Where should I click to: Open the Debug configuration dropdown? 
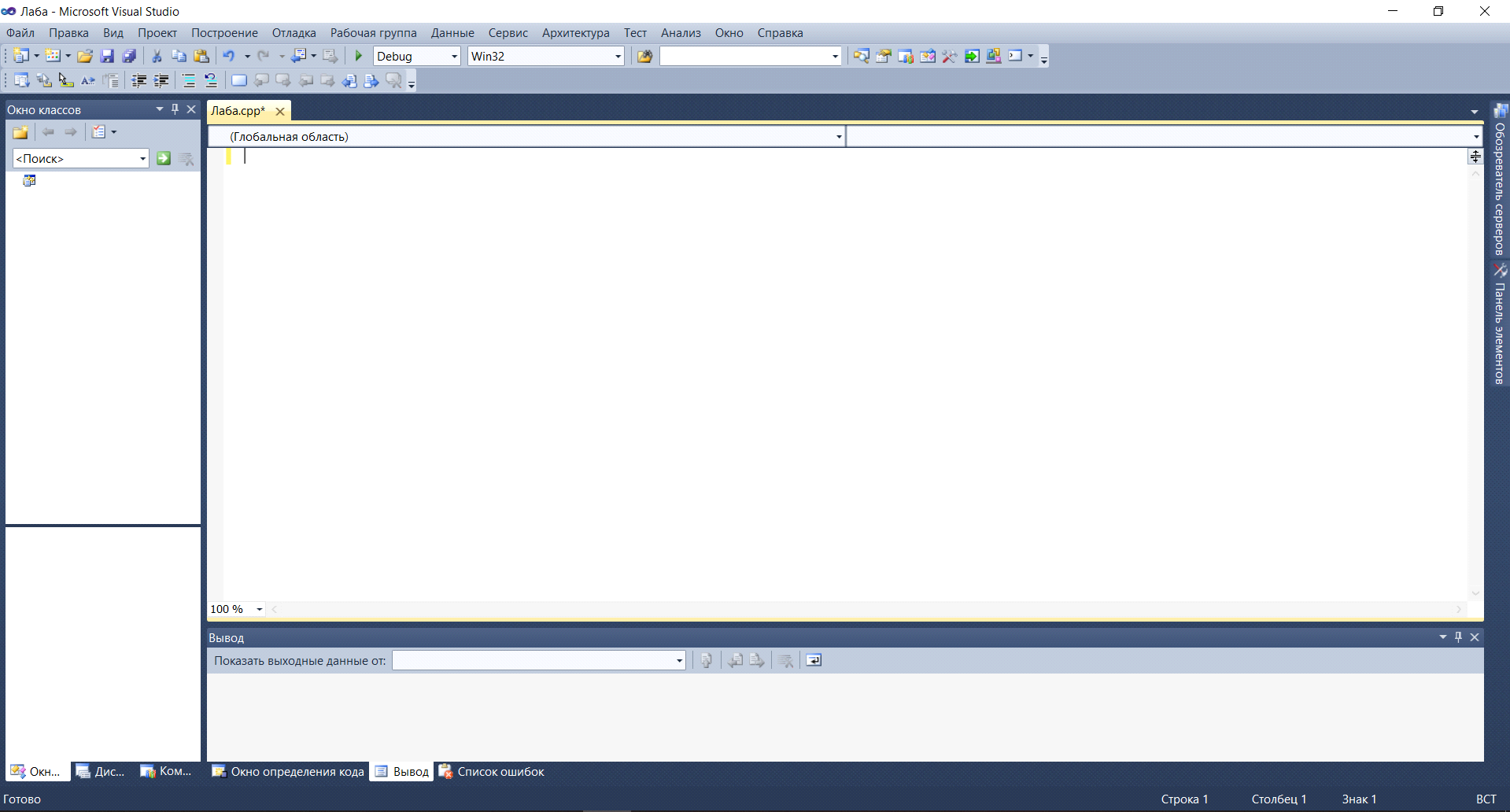(x=454, y=57)
